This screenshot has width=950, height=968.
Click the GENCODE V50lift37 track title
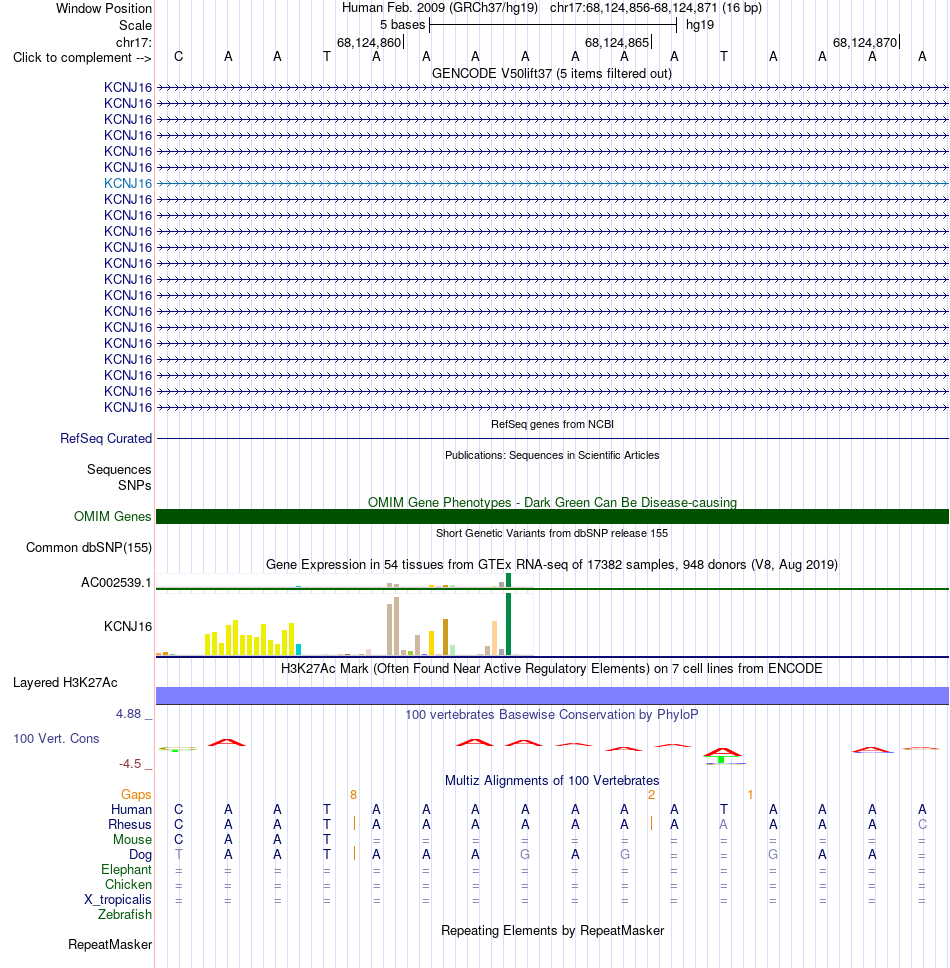point(552,73)
